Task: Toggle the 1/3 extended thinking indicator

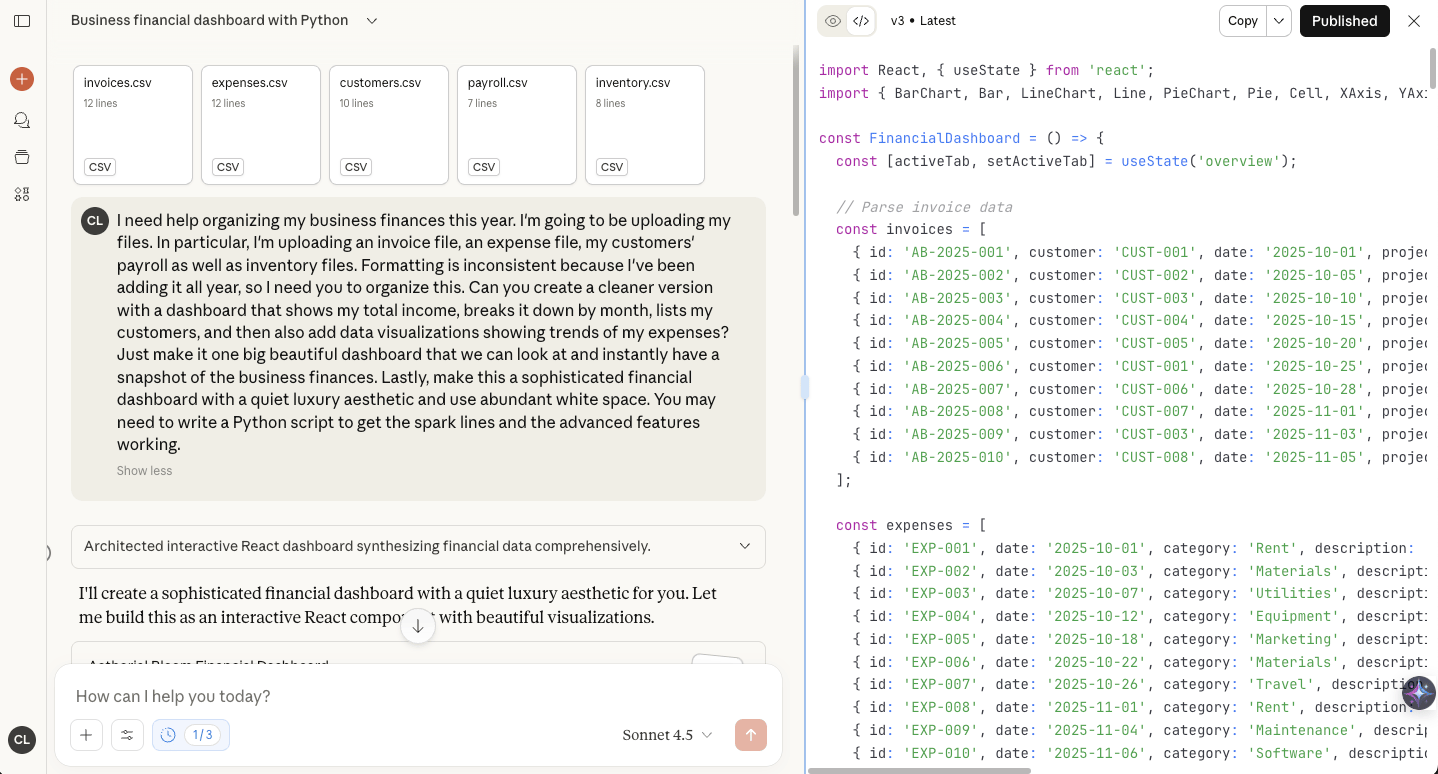Action: pos(190,735)
